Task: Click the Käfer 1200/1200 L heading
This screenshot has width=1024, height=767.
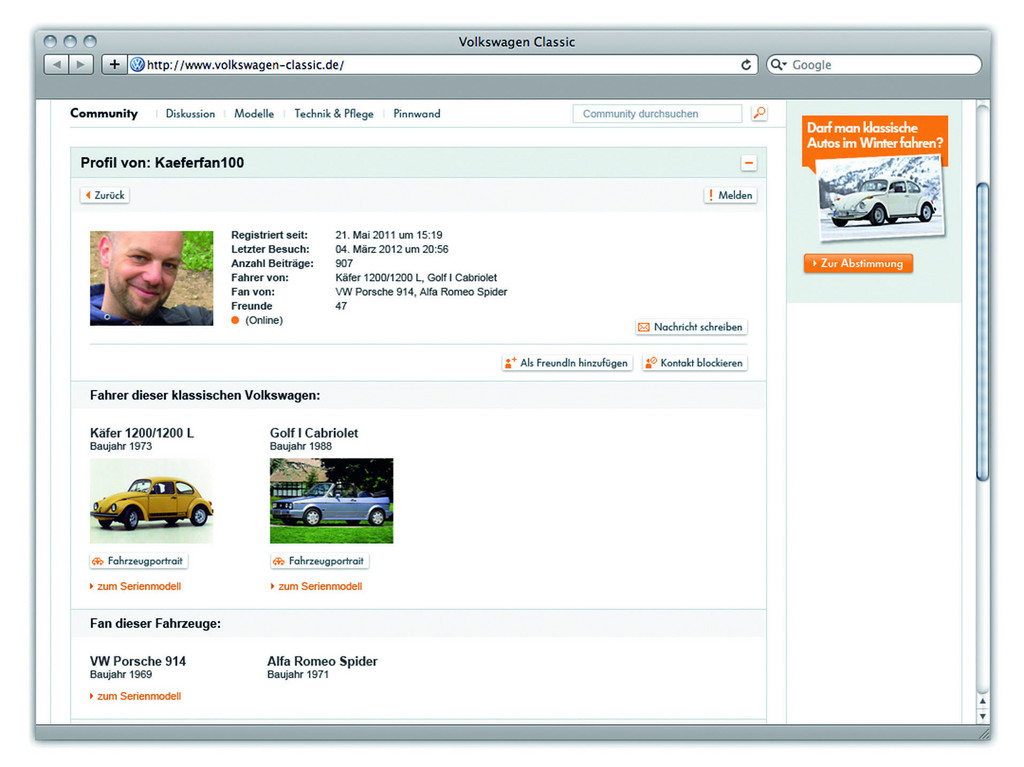Action: [x=142, y=432]
